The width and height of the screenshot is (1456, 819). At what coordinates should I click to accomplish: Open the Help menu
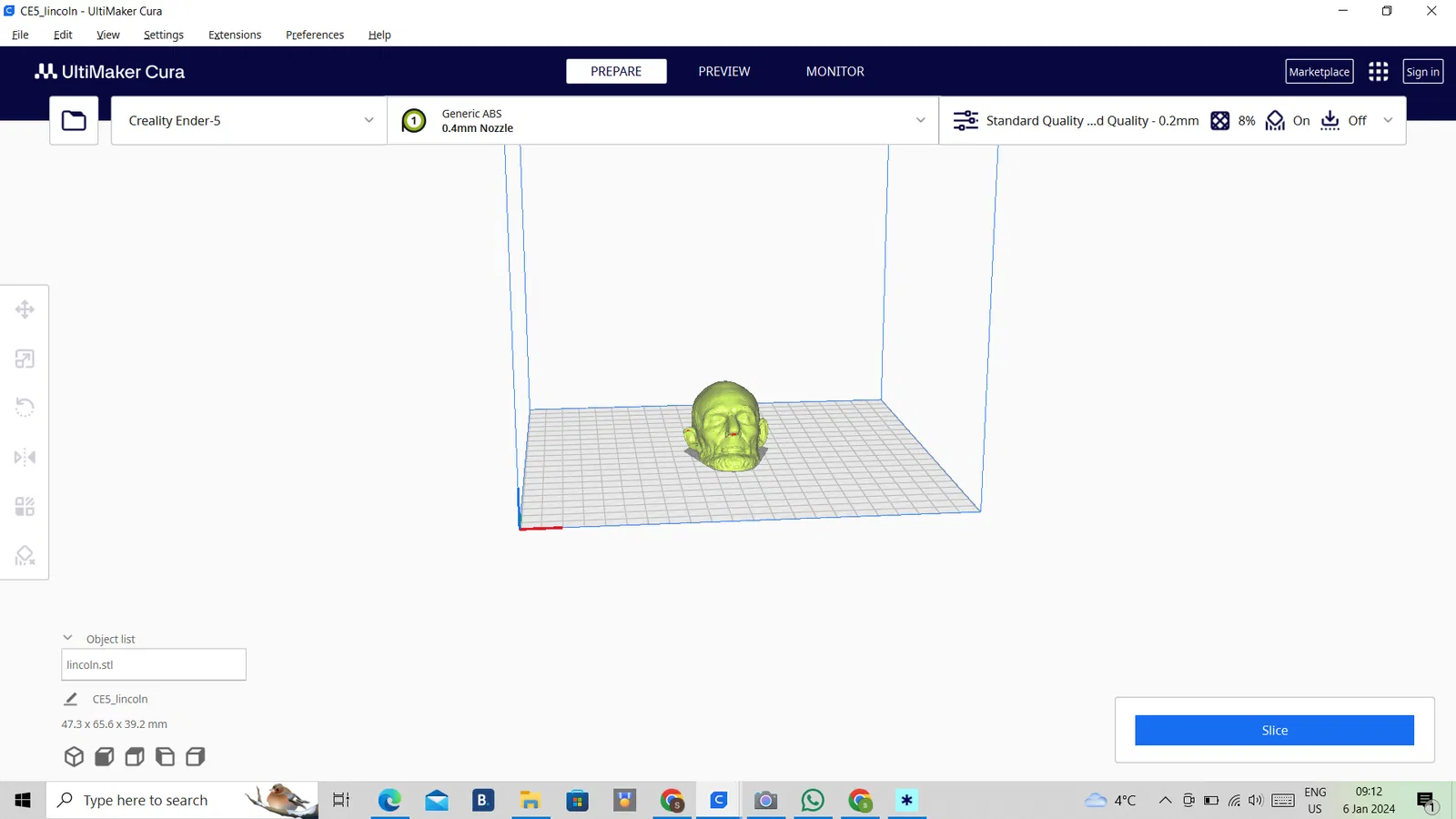pyautogui.click(x=379, y=35)
